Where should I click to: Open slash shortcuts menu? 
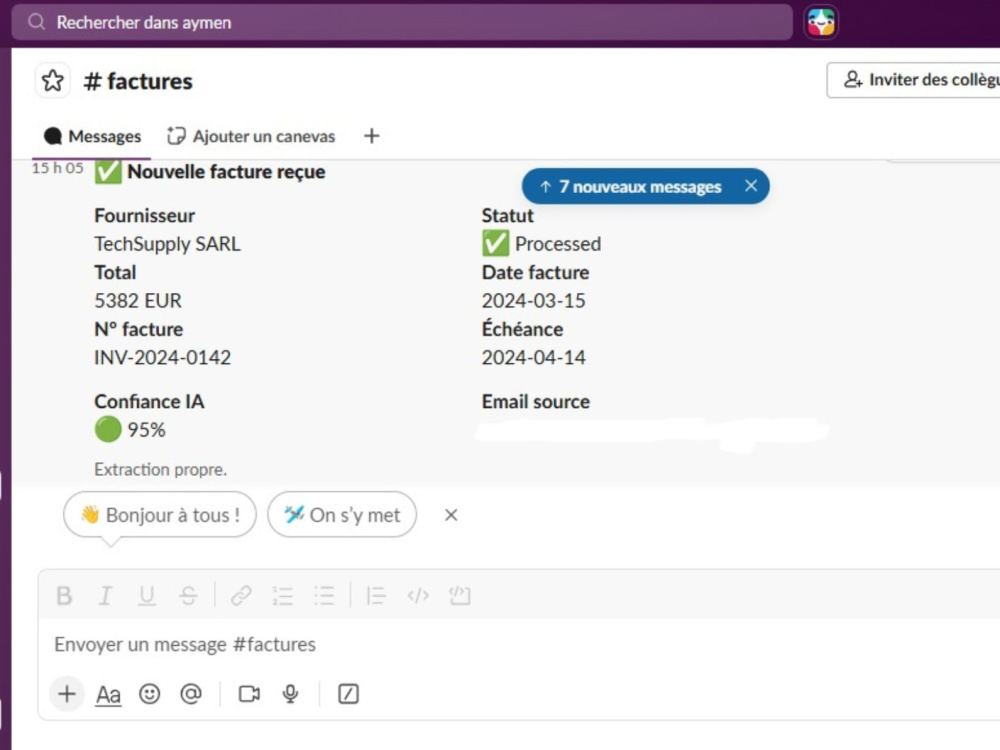[x=348, y=694]
